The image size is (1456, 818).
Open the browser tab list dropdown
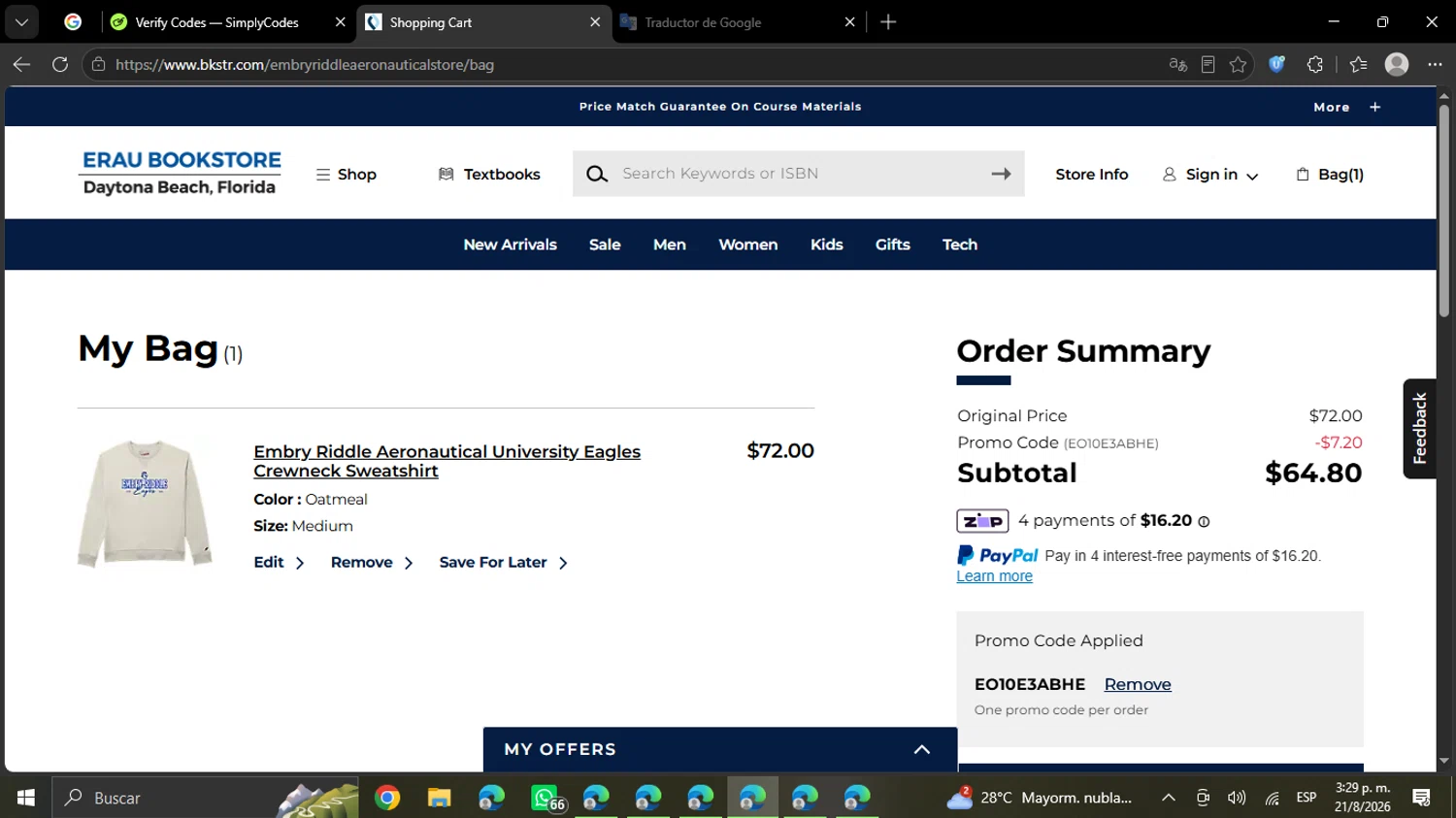[21, 21]
